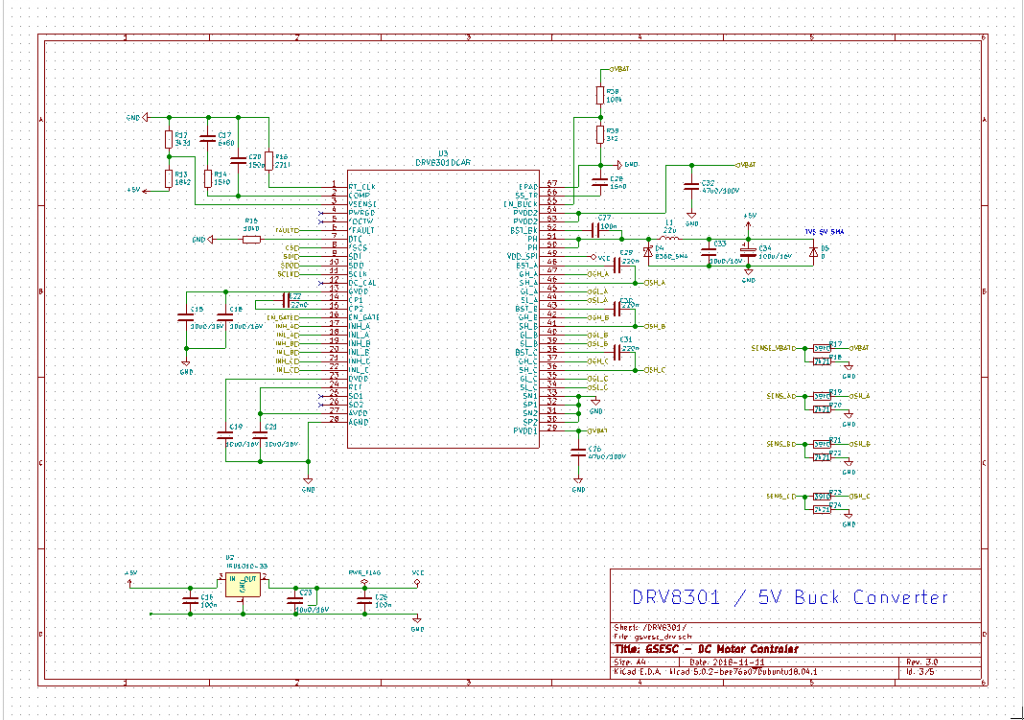1024x720 pixels.
Task: Select the 'Rev: 3.0' title block field
Action: [x=923, y=662]
